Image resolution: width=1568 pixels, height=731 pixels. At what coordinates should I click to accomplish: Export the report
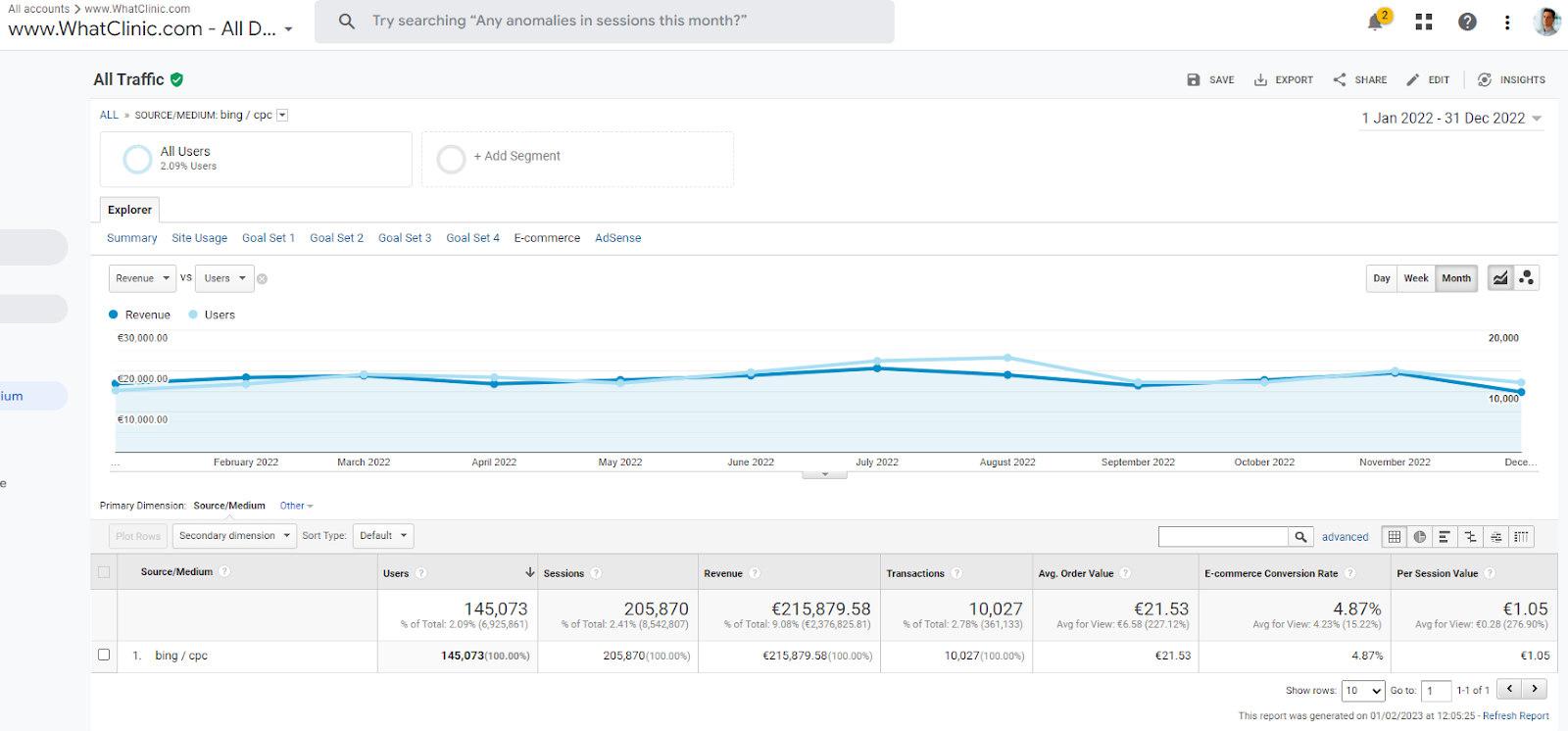point(1283,79)
